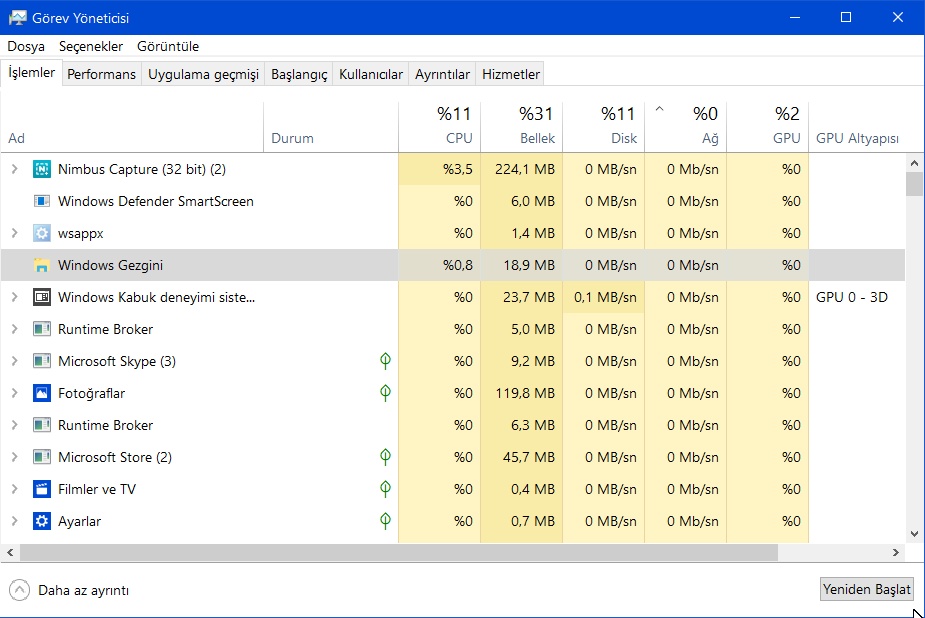Expand the wsappx process group

[x=14, y=233]
